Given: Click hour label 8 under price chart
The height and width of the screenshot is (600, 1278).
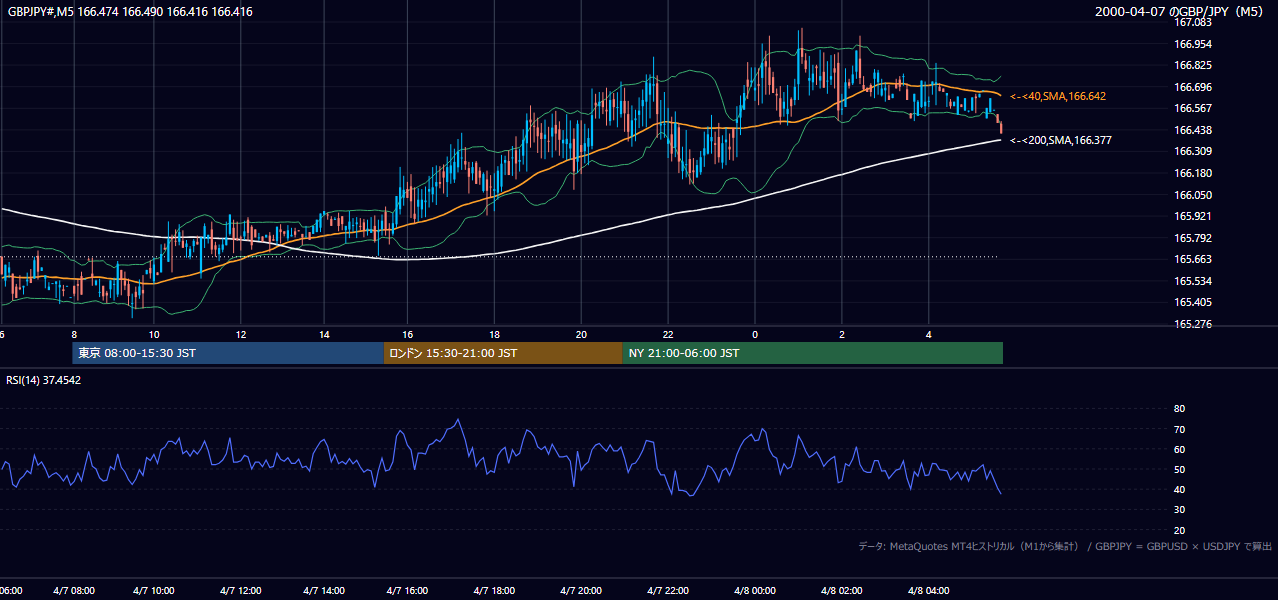Looking at the screenshot, I should click(x=74, y=334).
